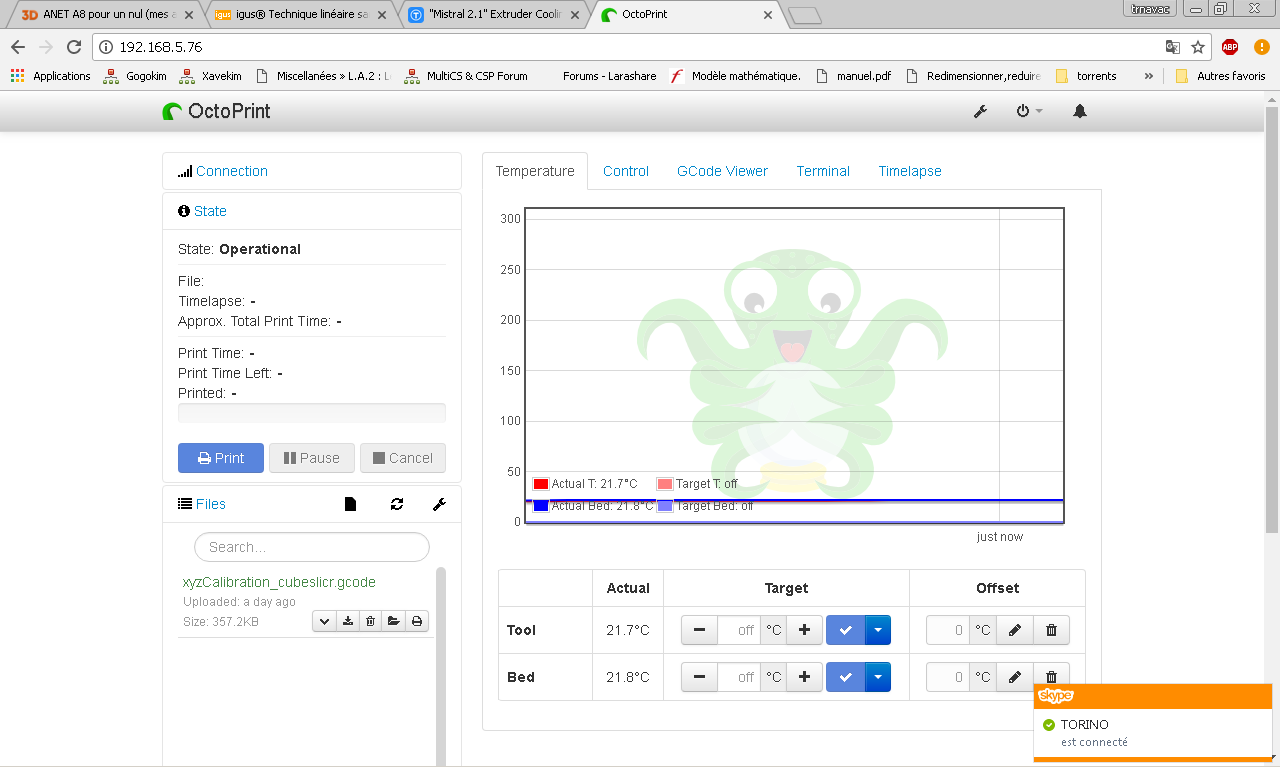Open Tool target temperature preset dropdown
Screen dimensions: 1280x768
click(877, 630)
